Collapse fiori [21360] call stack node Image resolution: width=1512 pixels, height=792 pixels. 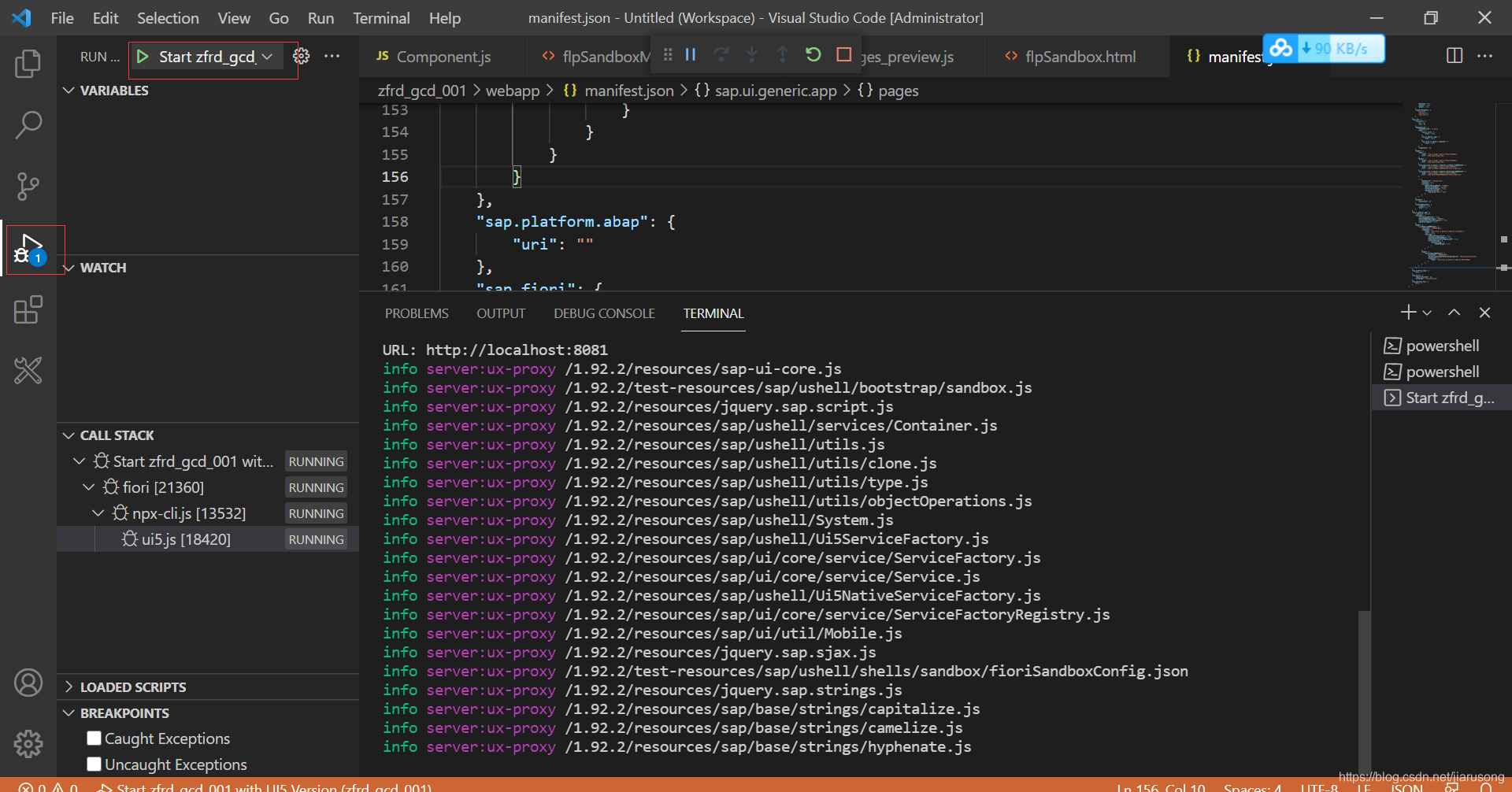coord(88,487)
